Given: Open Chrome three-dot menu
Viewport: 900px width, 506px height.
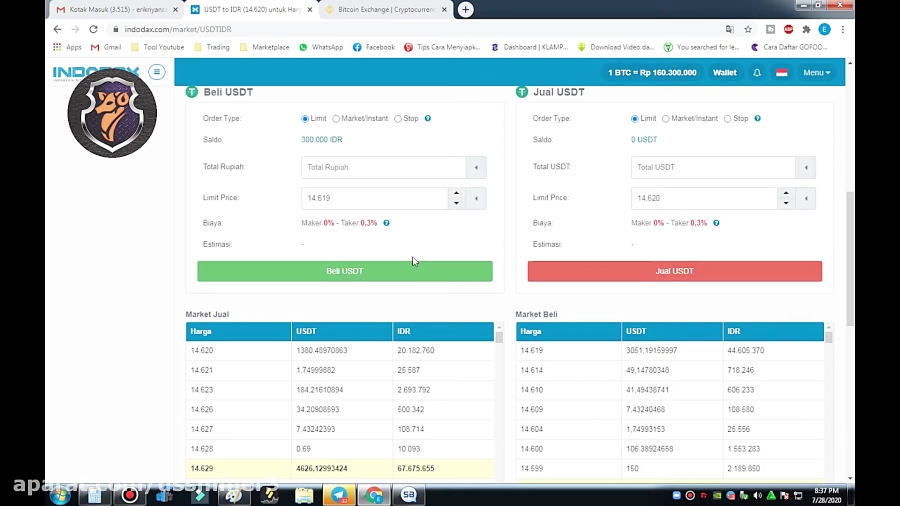Looking at the screenshot, I should [x=843, y=29].
